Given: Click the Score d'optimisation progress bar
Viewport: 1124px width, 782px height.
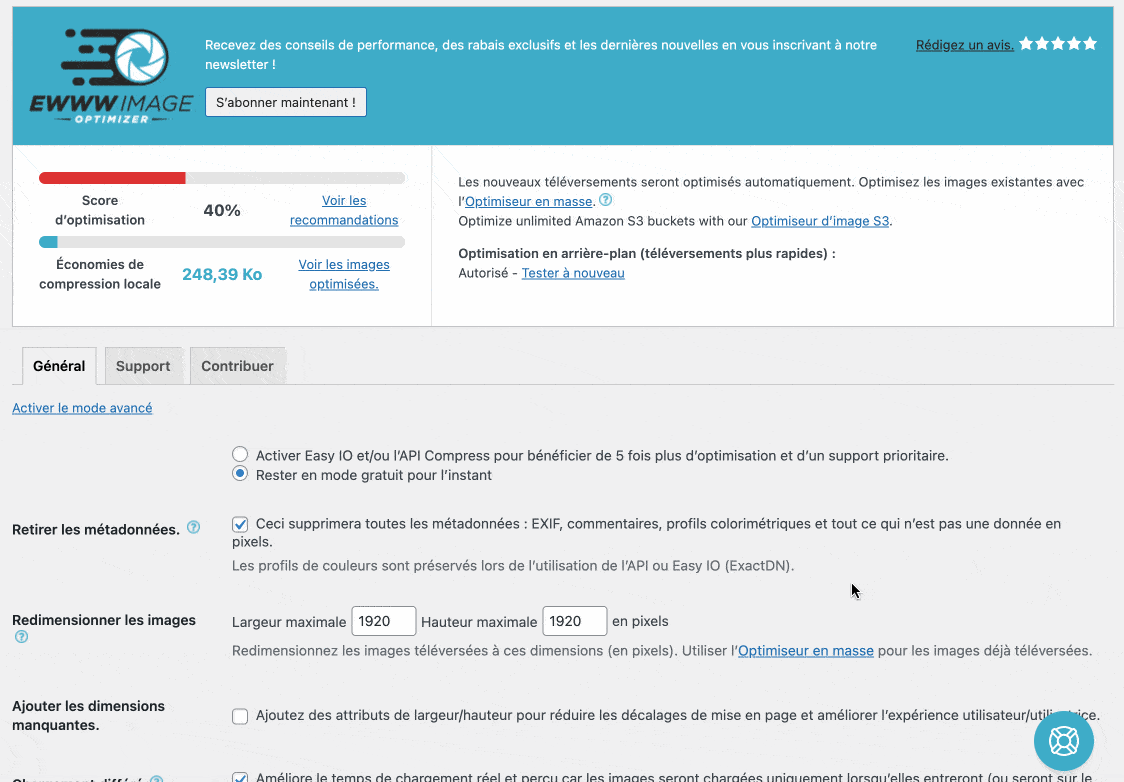Looking at the screenshot, I should pos(221,177).
